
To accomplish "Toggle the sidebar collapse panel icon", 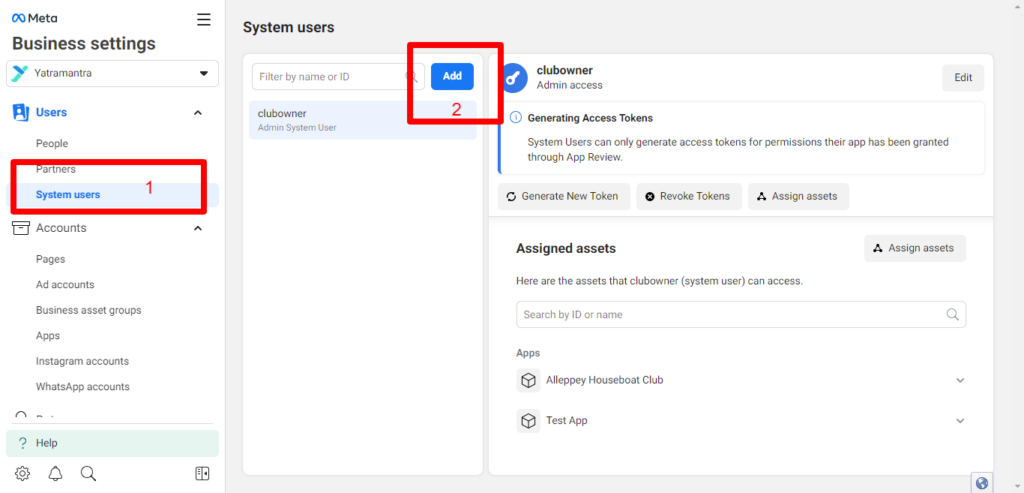I will point(202,473).
